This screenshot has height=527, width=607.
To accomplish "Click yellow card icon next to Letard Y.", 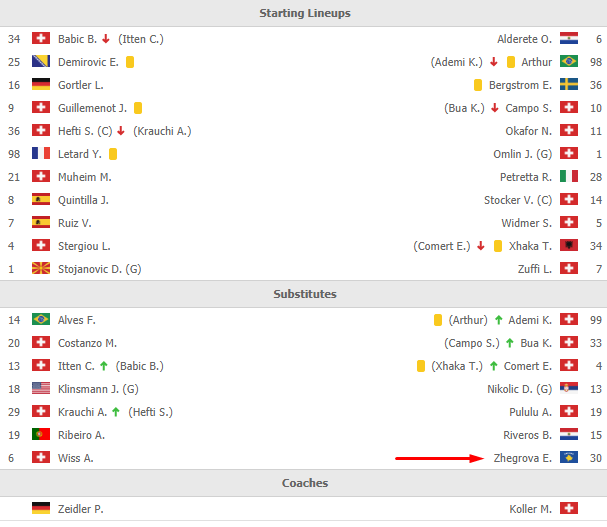I will [113, 154].
